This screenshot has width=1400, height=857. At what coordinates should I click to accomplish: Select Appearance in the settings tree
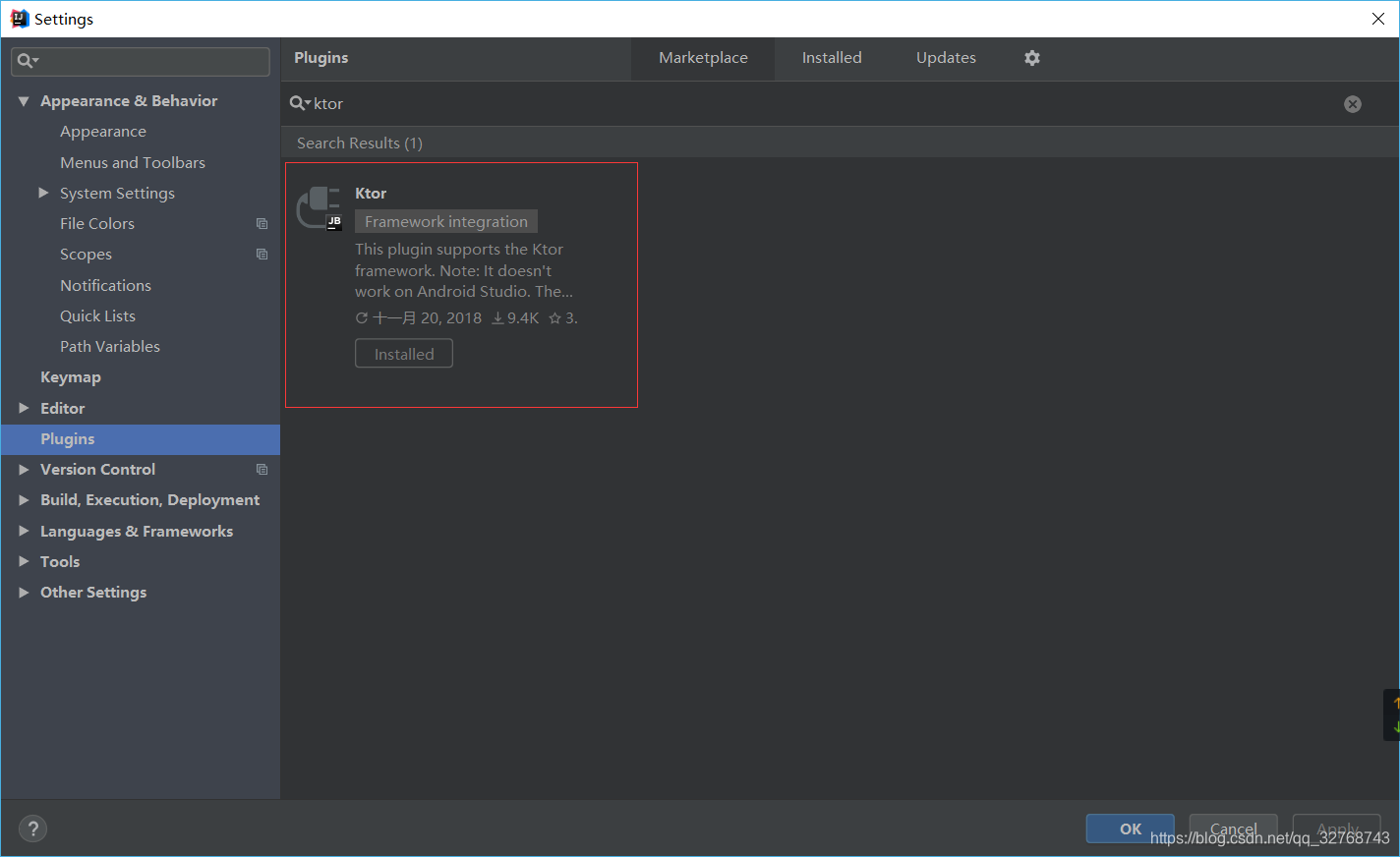(103, 132)
